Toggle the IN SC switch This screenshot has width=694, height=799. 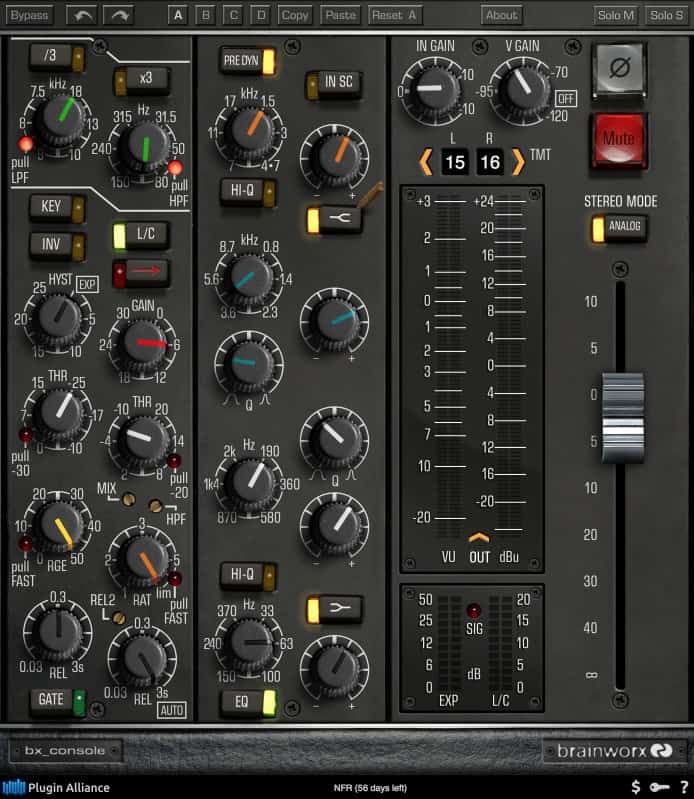[333, 84]
